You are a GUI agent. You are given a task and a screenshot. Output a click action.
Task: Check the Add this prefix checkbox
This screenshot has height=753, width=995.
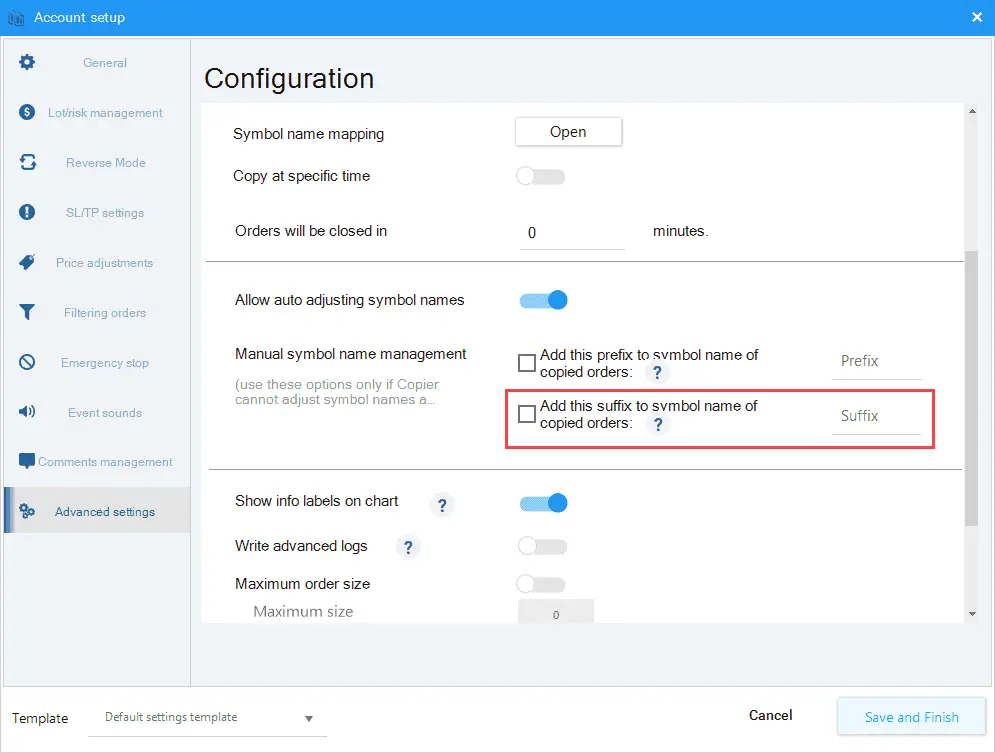click(x=527, y=363)
